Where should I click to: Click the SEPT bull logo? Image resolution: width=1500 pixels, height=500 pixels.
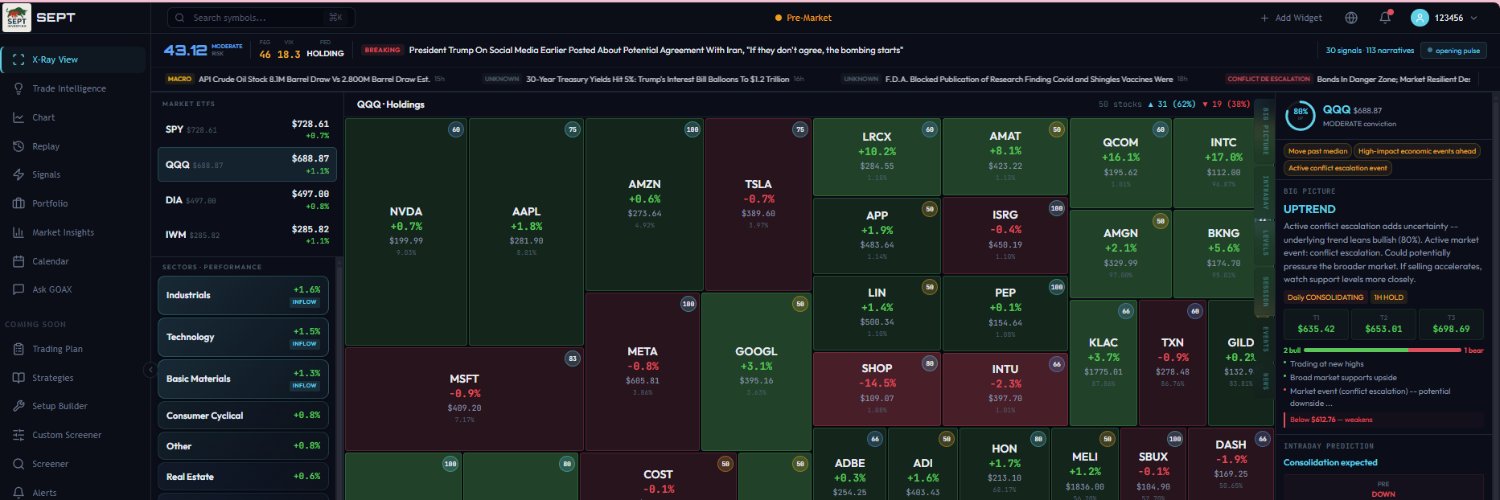[x=17, y=17]
